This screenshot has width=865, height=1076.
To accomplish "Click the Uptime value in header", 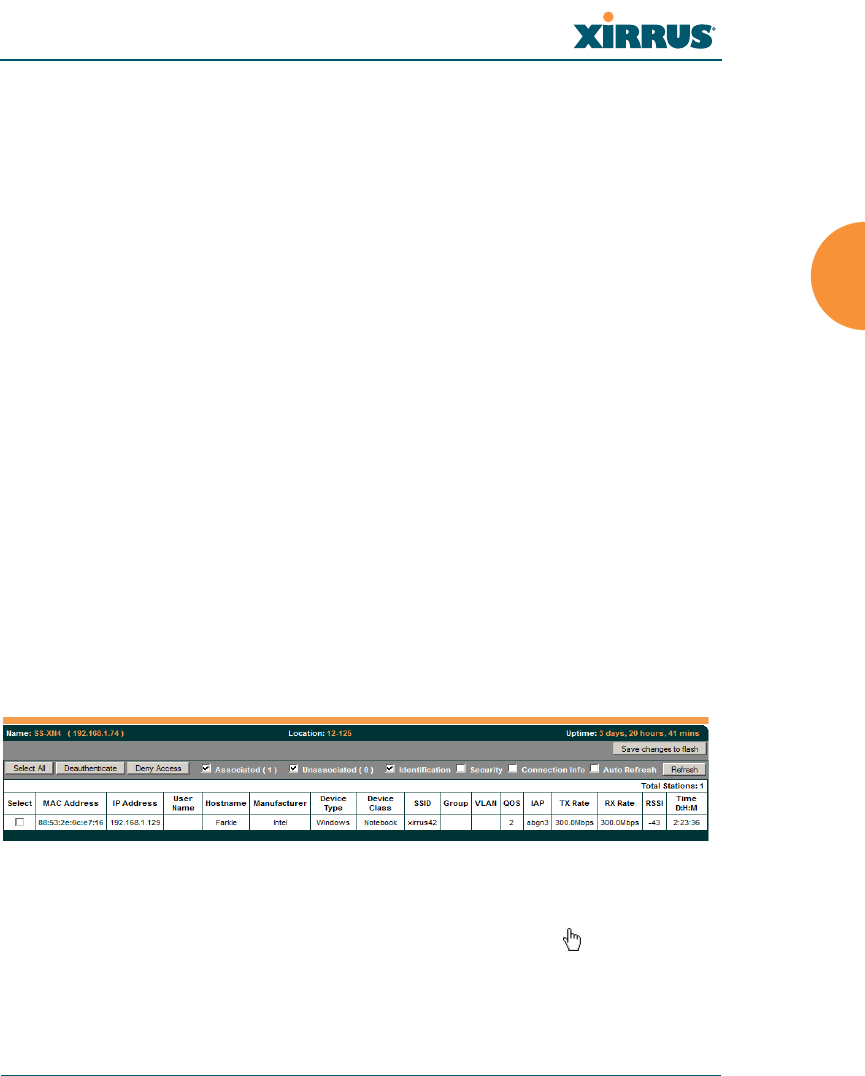I will (649, 734).
